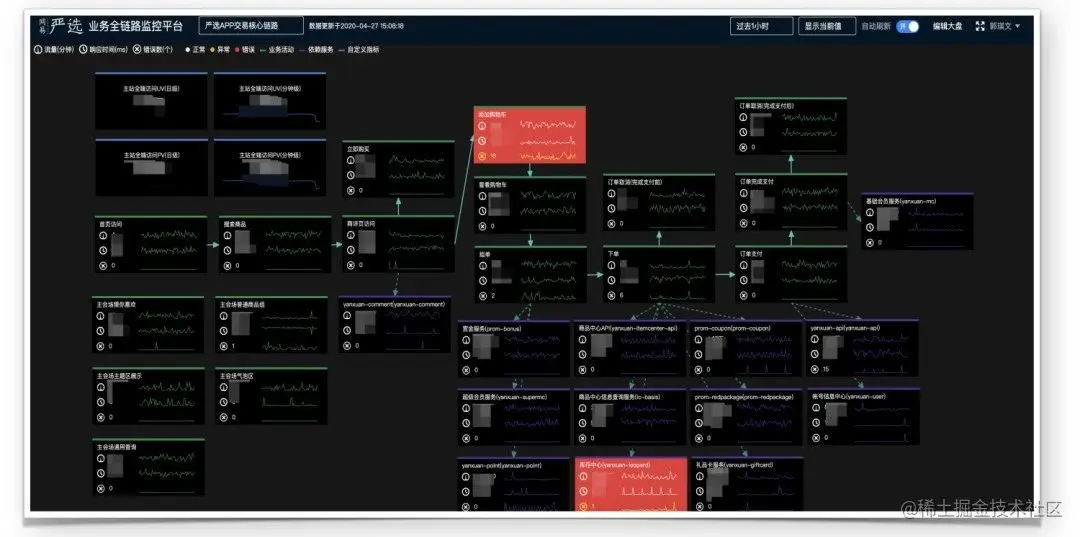The height and width of the screenshot is (537, 1080).
Task: Toggle the 自动刷新 auto-refresh switch
Action: (908, 26)
